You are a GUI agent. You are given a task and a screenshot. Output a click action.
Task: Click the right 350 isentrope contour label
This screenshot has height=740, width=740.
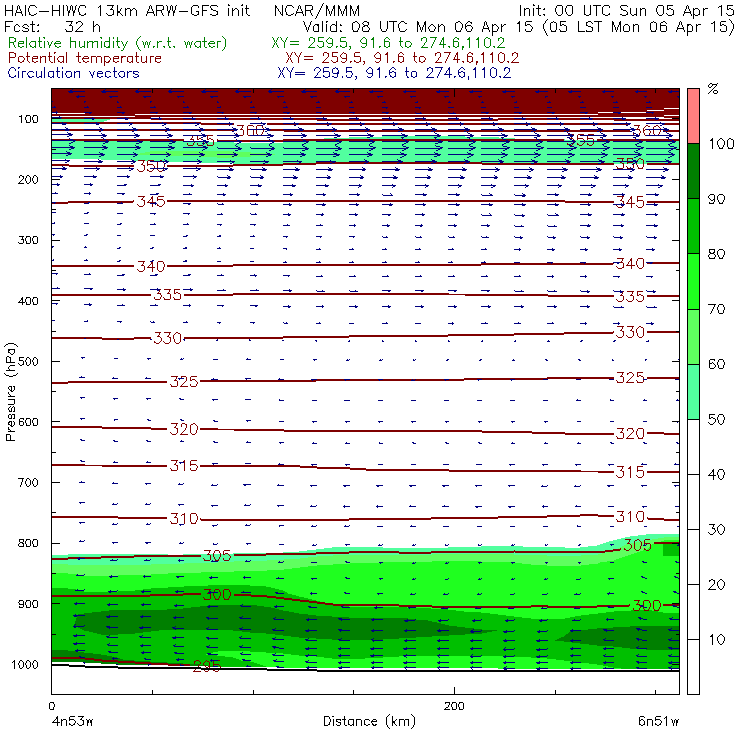[x=630, y=164]
